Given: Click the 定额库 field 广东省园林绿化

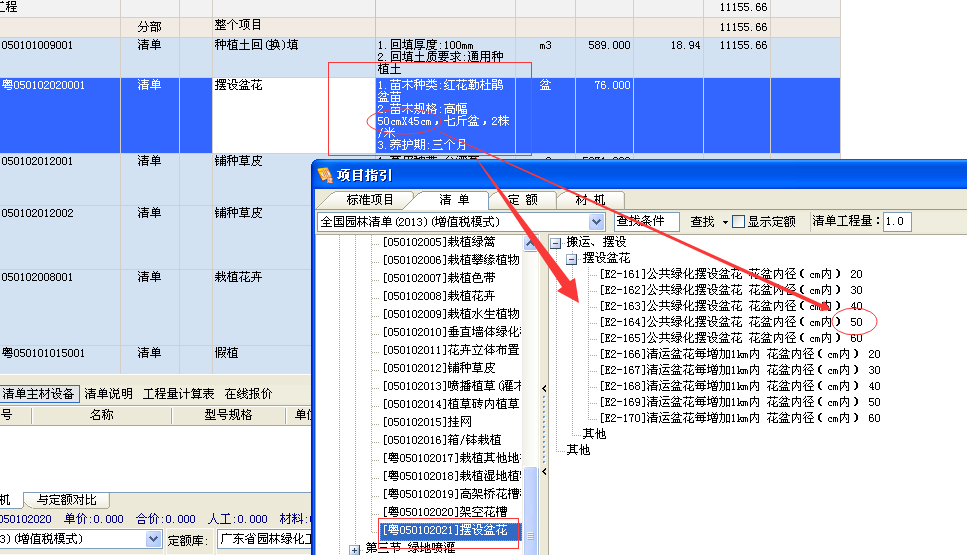Looking at the screenshot, I should click(265, 539).
